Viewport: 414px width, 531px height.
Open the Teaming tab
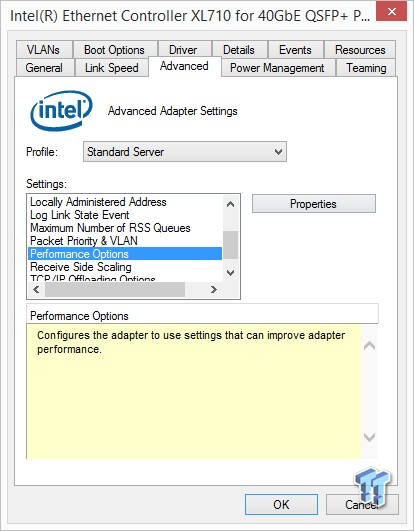click(x=366, y=68)
